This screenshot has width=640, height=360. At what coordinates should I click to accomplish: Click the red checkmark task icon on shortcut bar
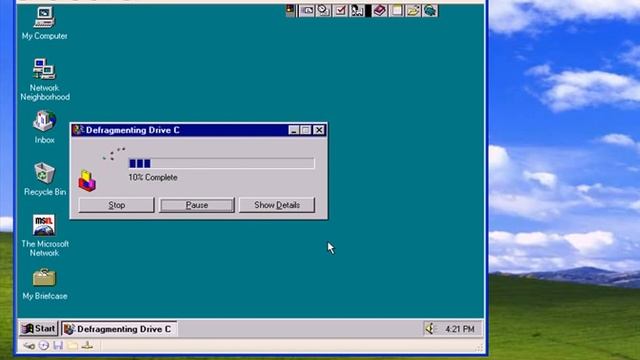point(340,11)
